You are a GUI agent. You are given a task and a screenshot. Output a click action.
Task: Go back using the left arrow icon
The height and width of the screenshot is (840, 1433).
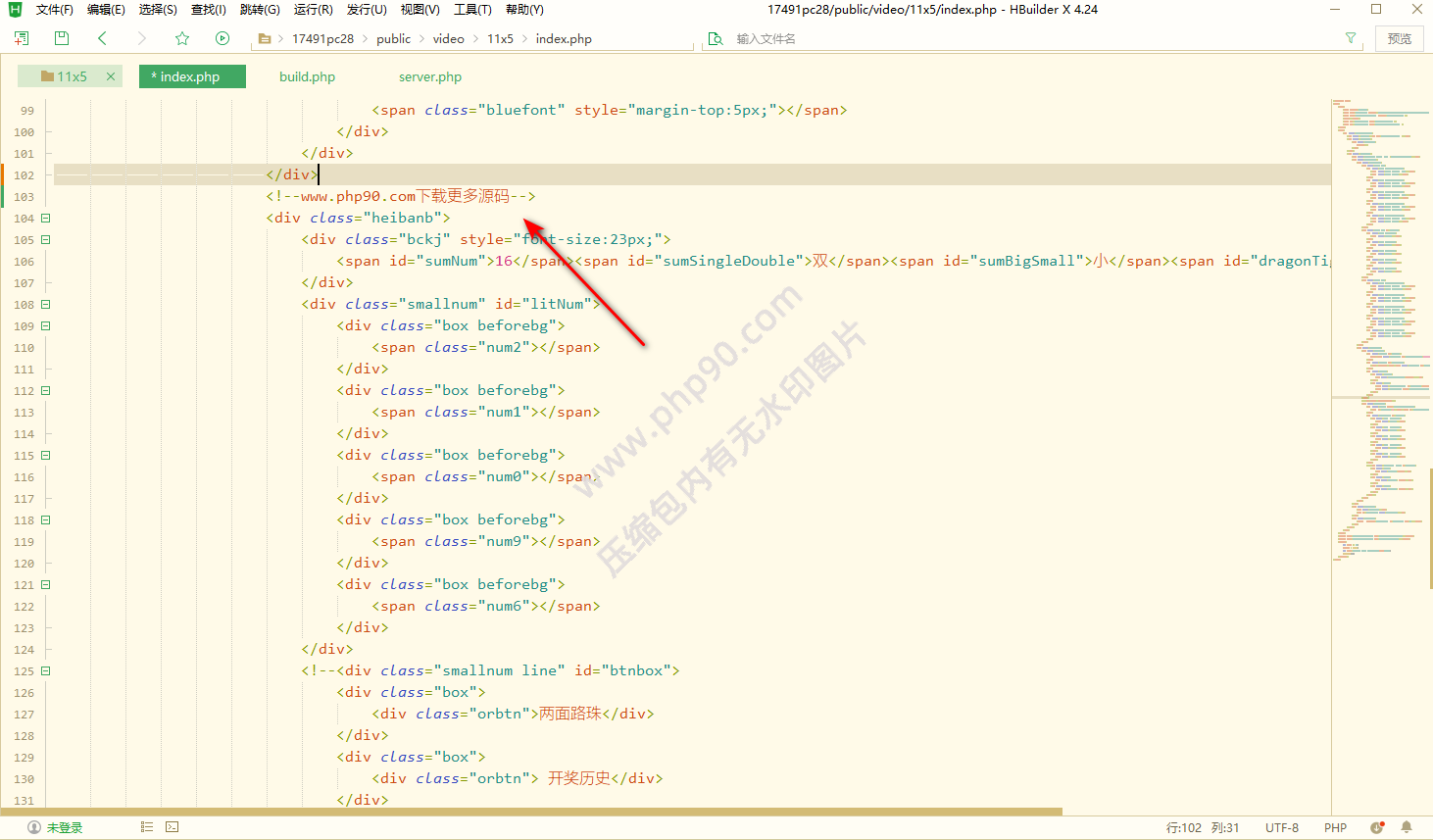point(102,38)
